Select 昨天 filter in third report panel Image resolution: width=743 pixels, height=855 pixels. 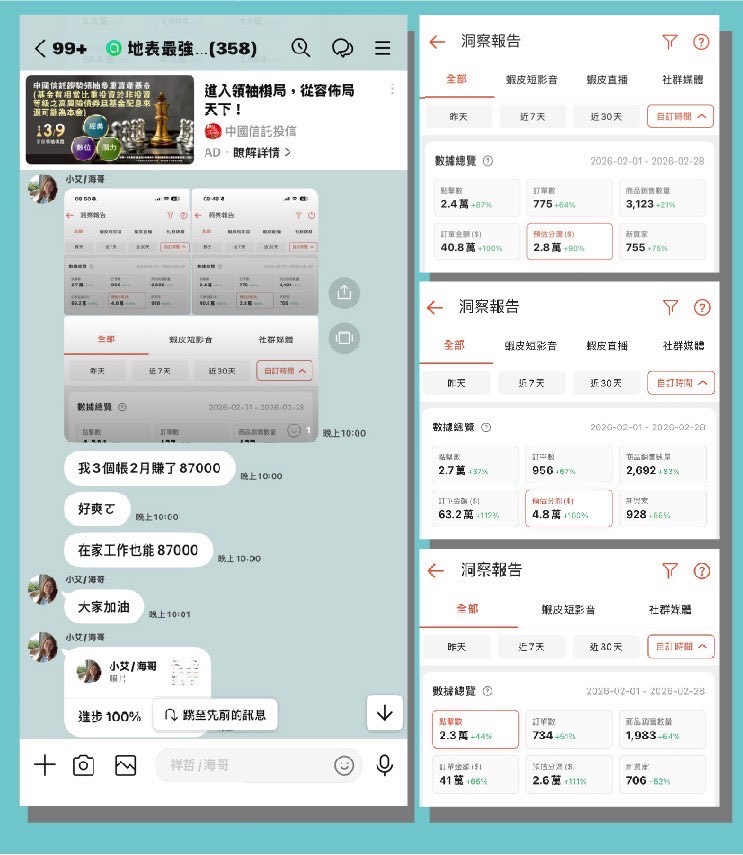[x=457, y=647]
